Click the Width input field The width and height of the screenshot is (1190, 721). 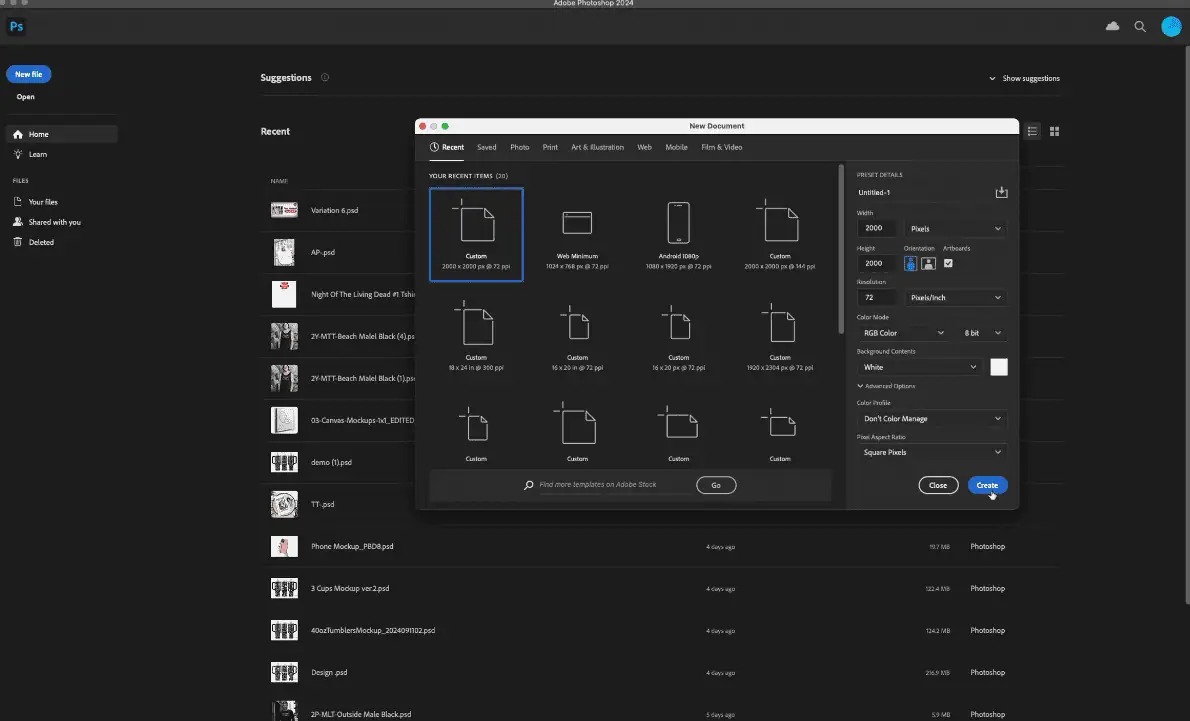coord(877,229)
